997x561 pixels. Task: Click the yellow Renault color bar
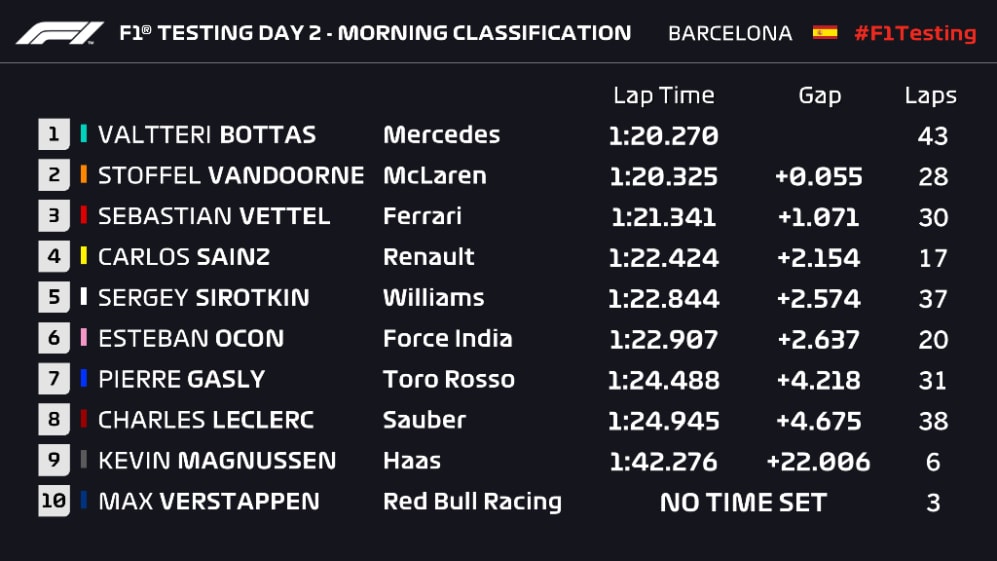coord(84,257)
